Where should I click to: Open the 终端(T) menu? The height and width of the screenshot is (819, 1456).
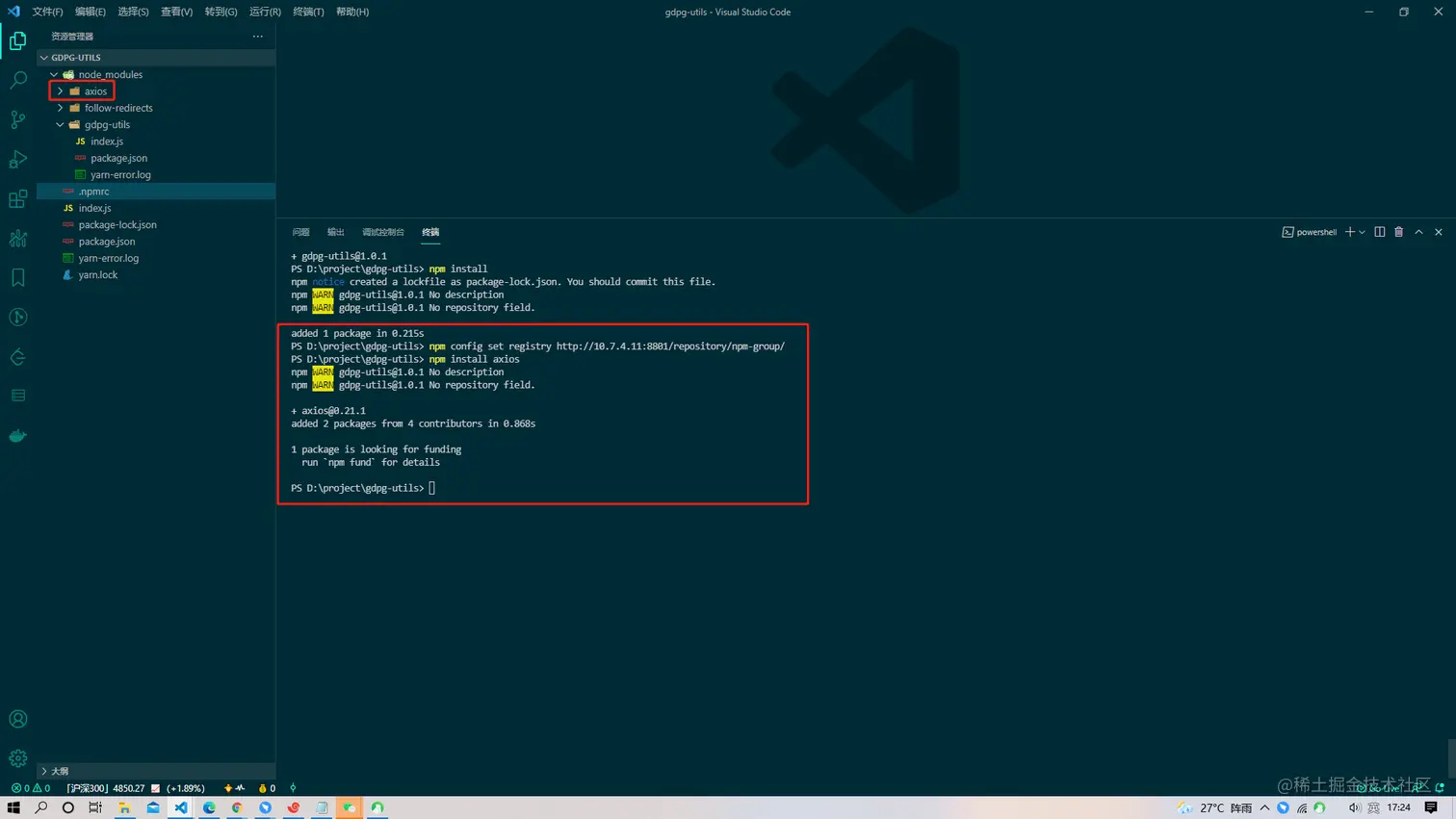(308, 12)
